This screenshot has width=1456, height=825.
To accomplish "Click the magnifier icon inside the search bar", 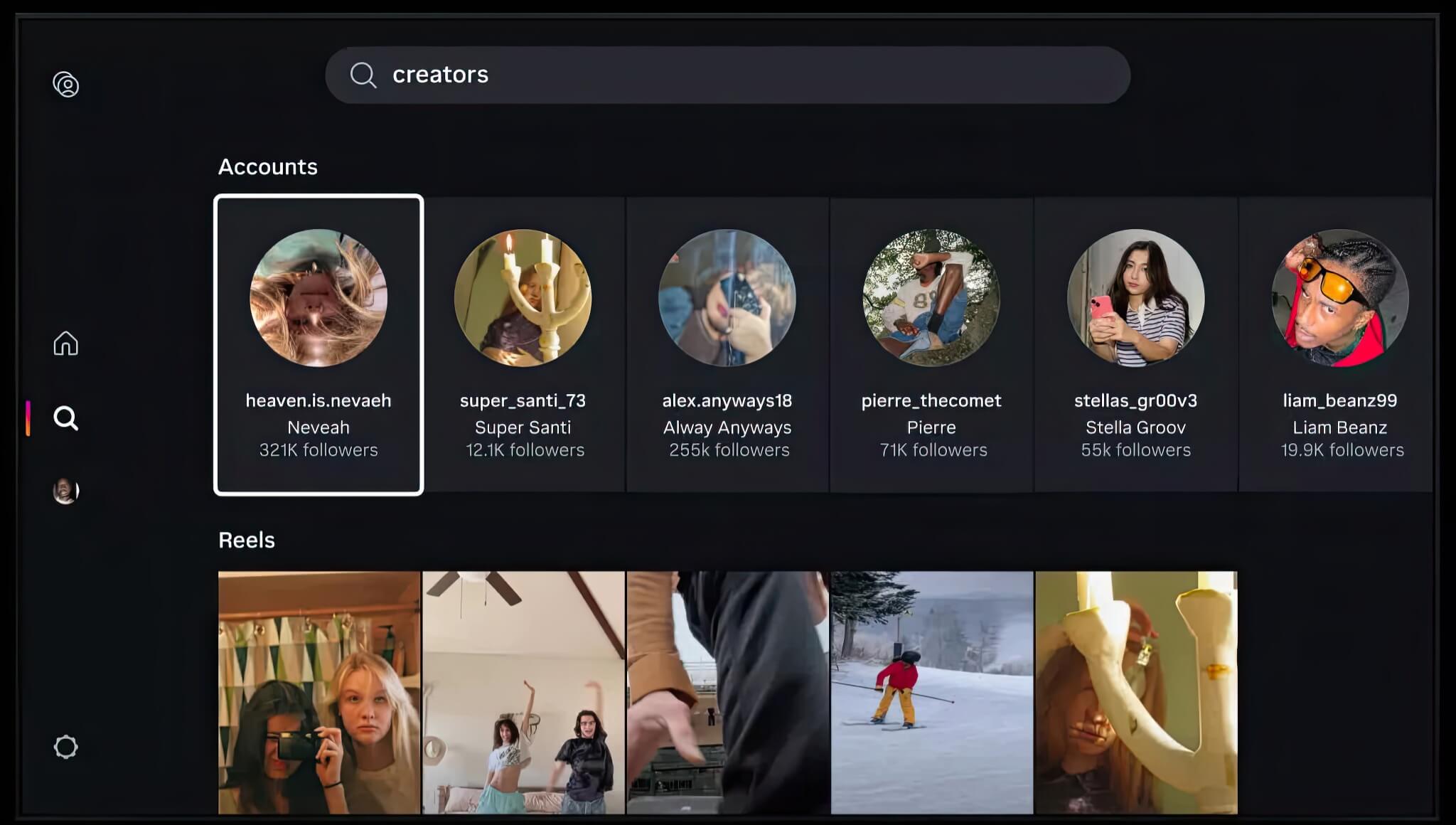I will pos(363,75).
